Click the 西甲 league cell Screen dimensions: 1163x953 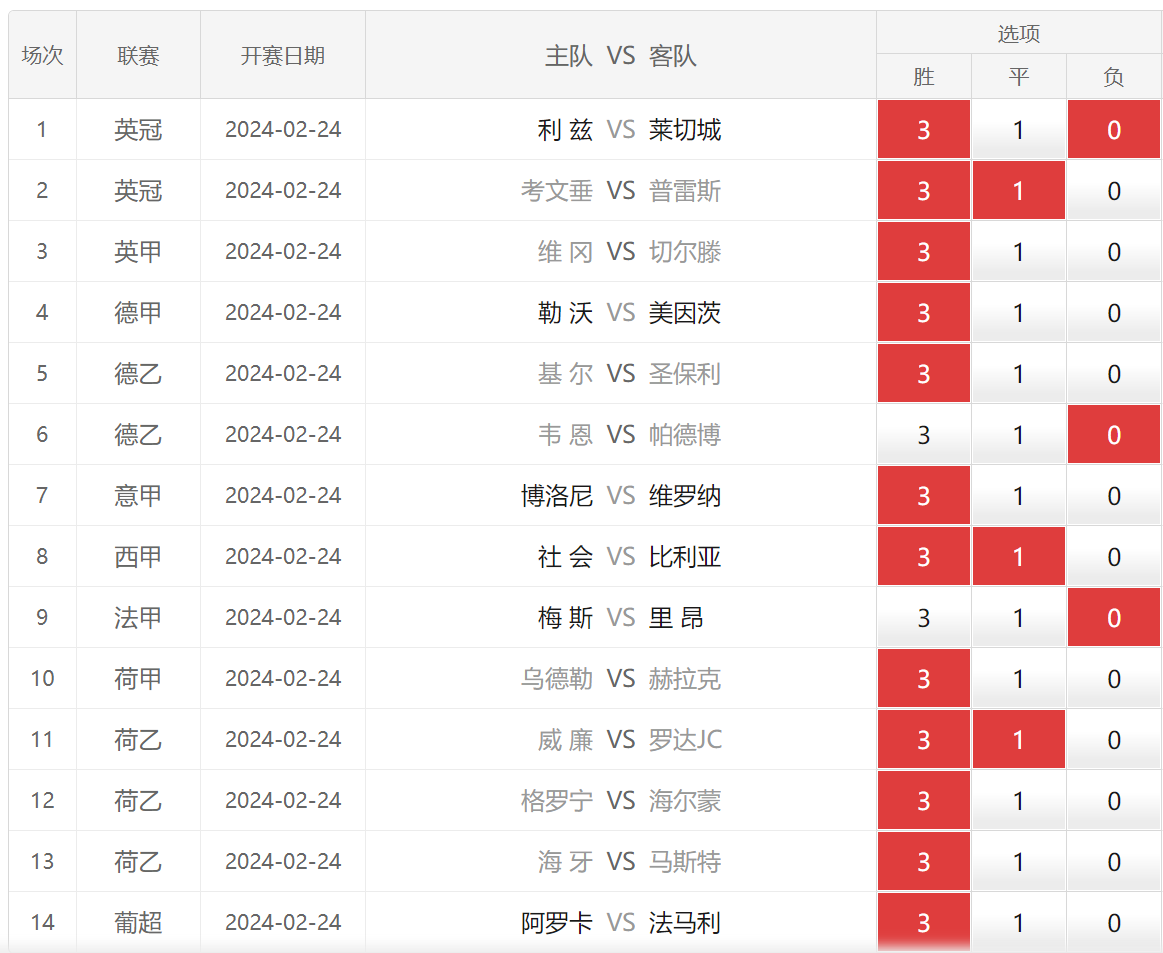[x=138, y=556]
